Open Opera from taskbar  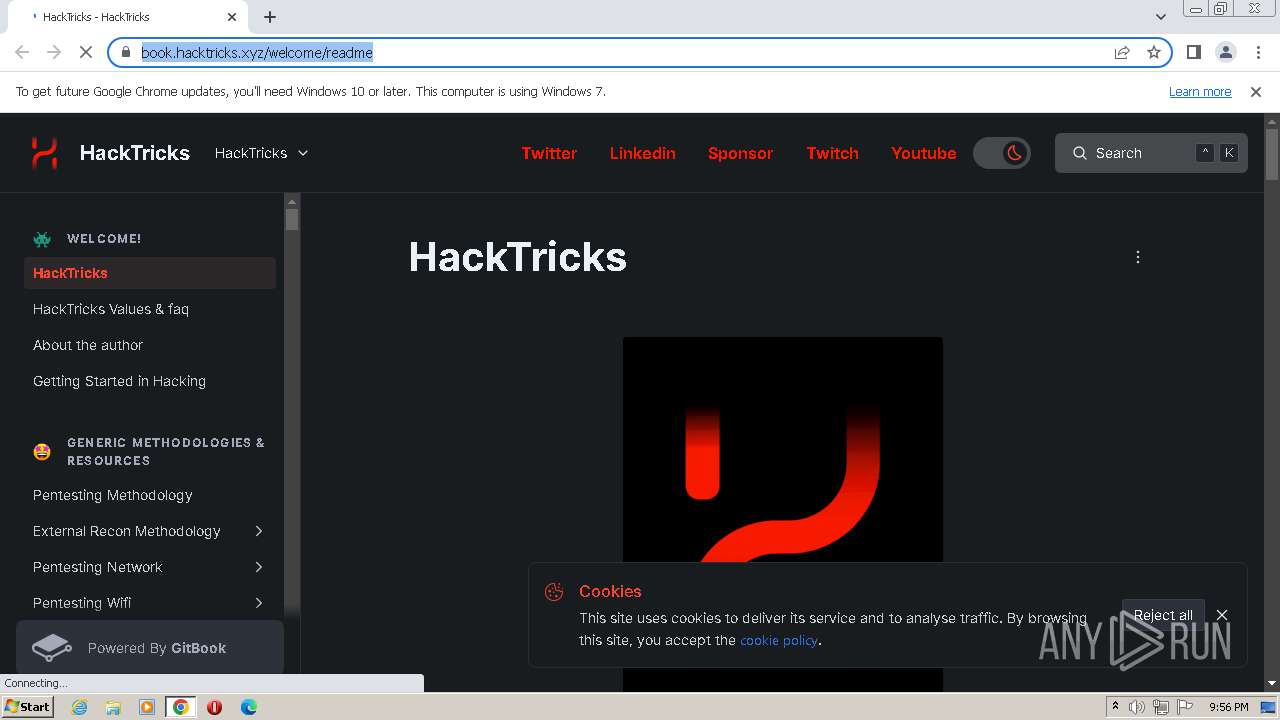214,707
